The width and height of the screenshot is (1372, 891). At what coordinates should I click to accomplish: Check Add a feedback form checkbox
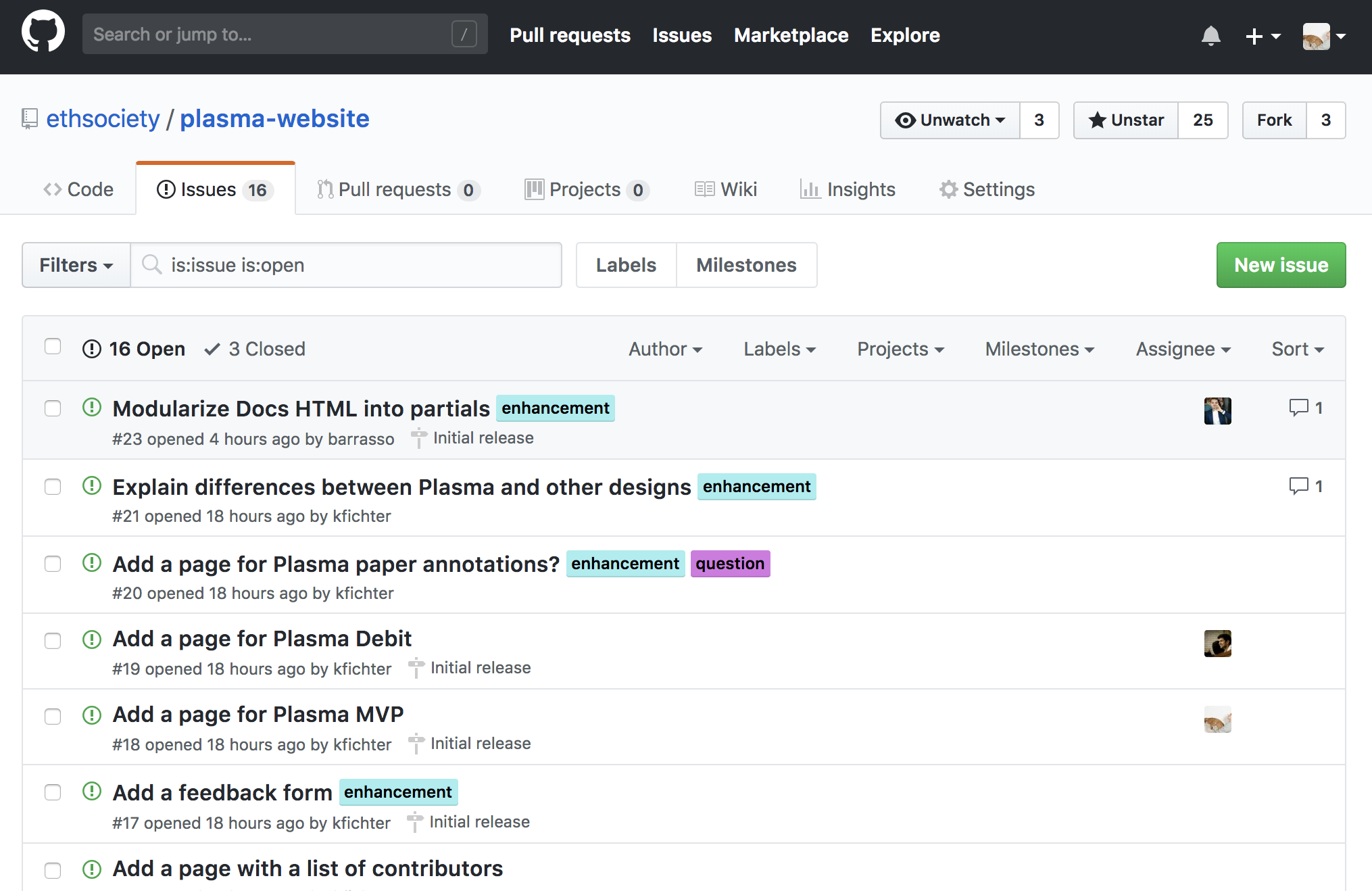pyautogui.click(x=53, y=792)
